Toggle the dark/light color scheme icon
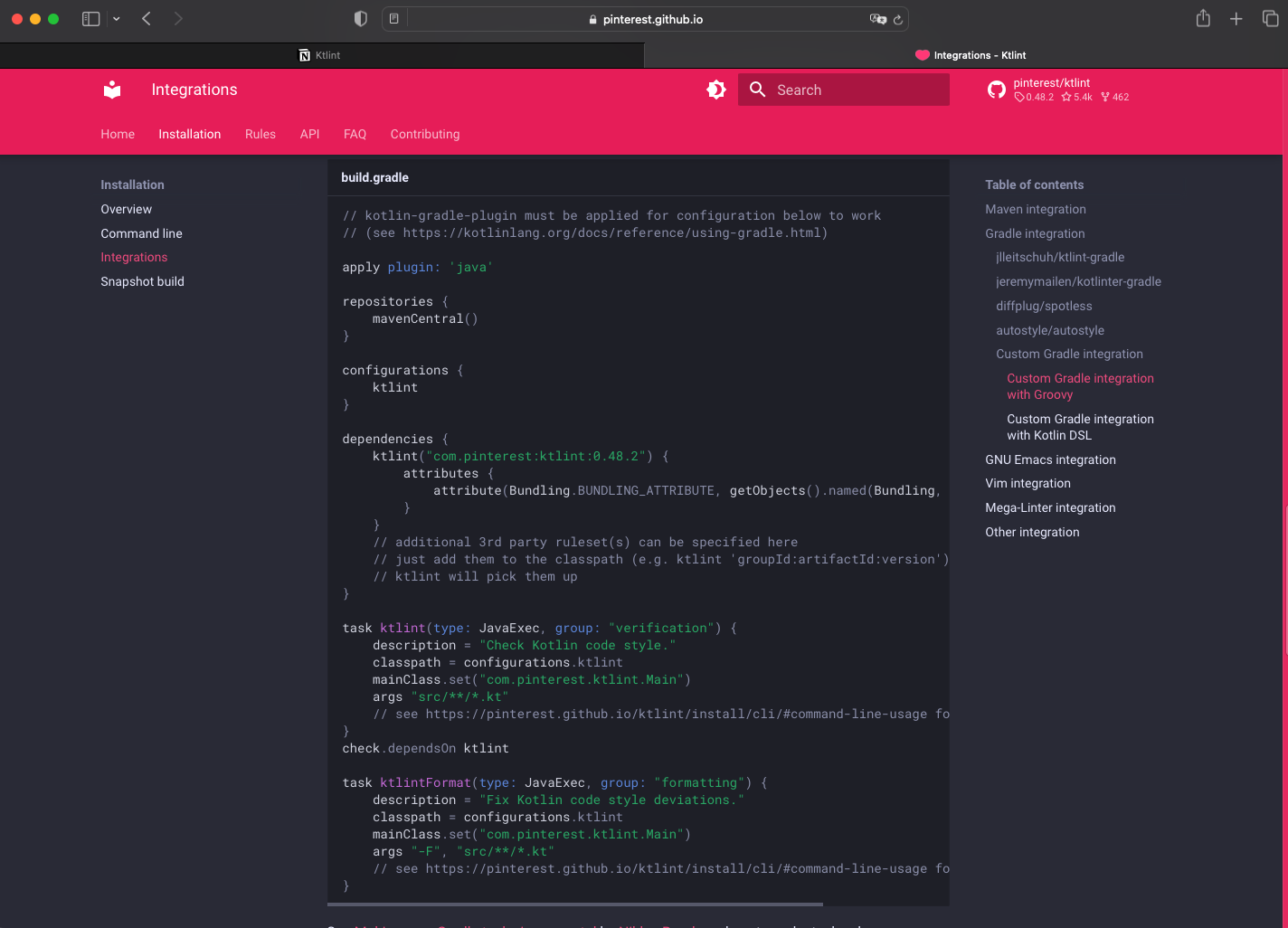Screen dimensions: 1288x928 coord(716,90)
